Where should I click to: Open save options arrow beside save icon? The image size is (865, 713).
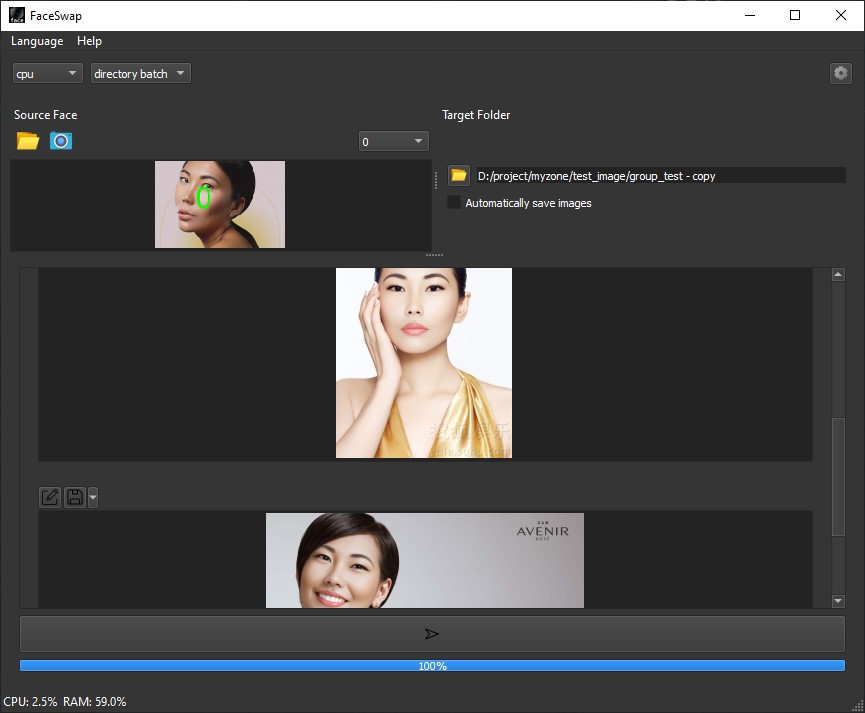click(x=93, y=497)
